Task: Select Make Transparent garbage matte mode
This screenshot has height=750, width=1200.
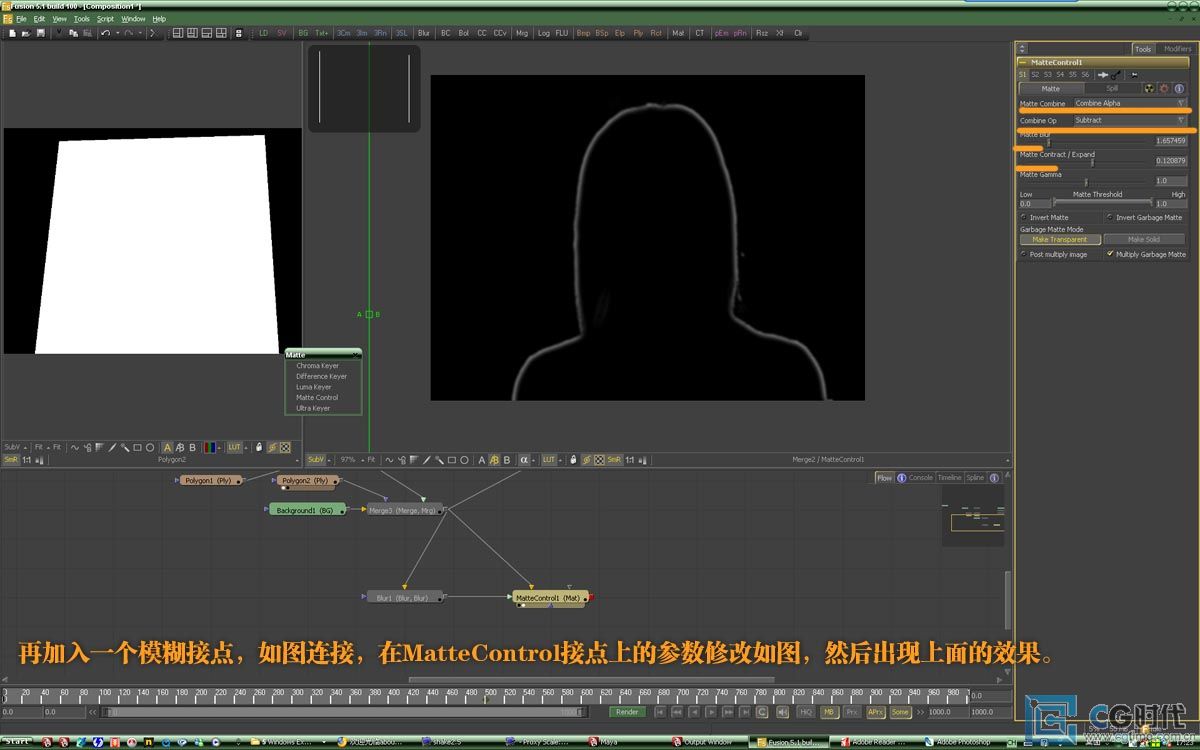Action: click(x=1060, y=239)
